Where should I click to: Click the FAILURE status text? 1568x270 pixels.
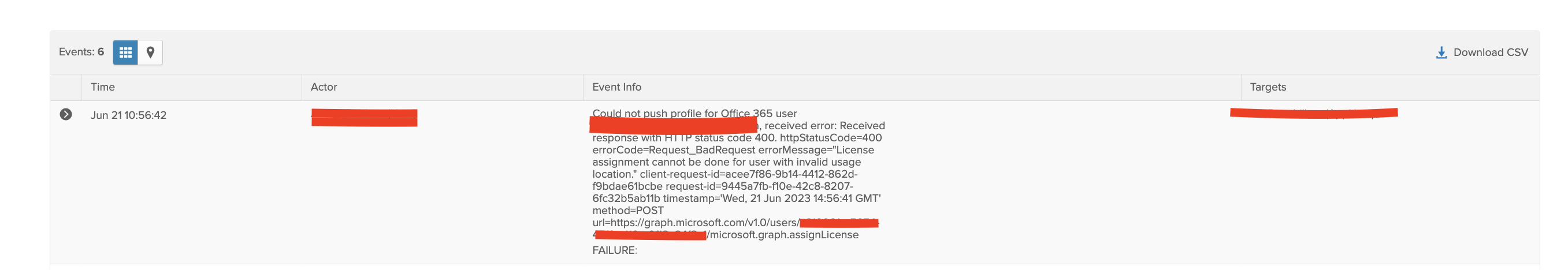(614, 250)
